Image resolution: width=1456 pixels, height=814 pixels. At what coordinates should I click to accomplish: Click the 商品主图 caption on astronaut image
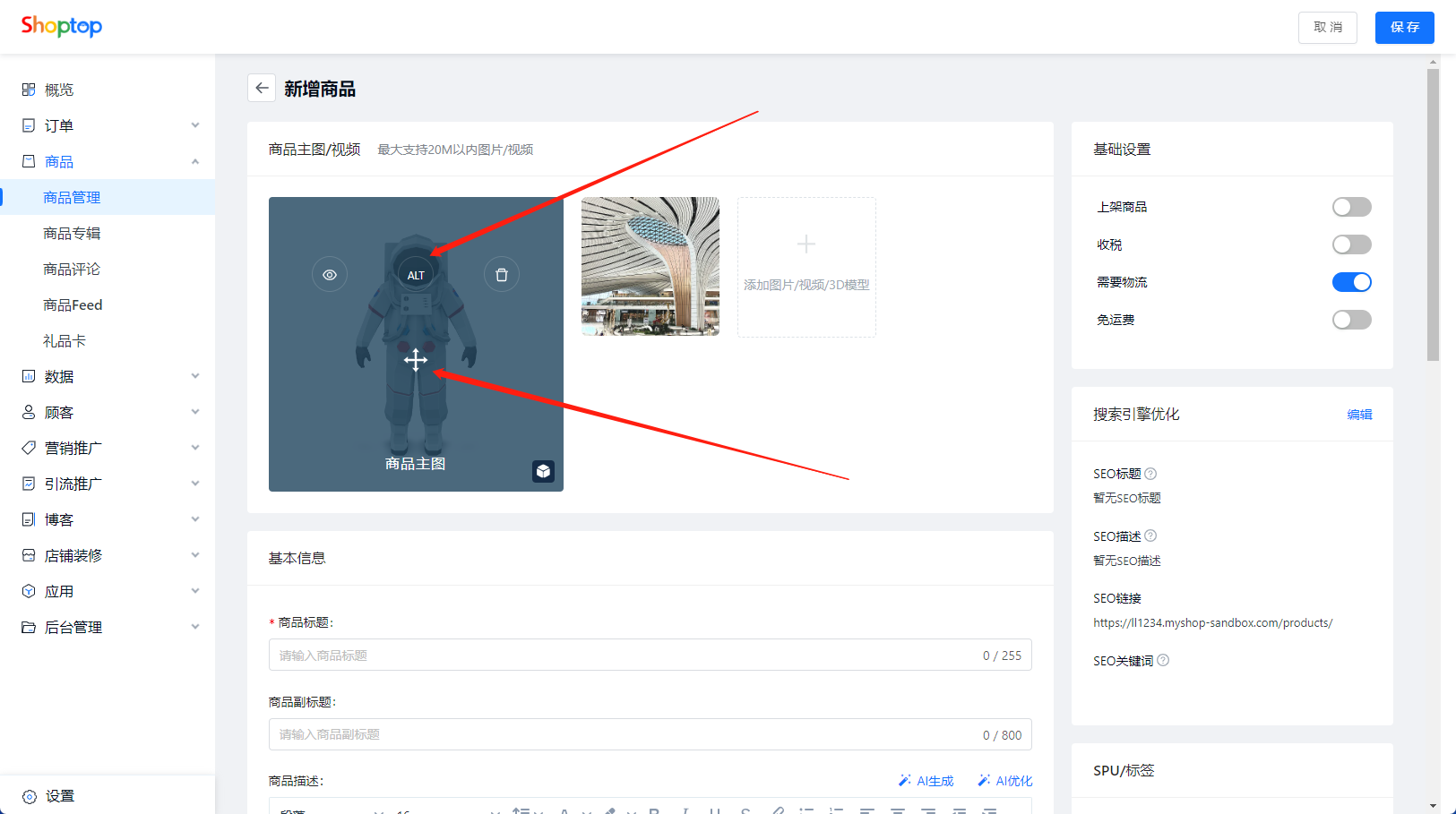point(416,464)
